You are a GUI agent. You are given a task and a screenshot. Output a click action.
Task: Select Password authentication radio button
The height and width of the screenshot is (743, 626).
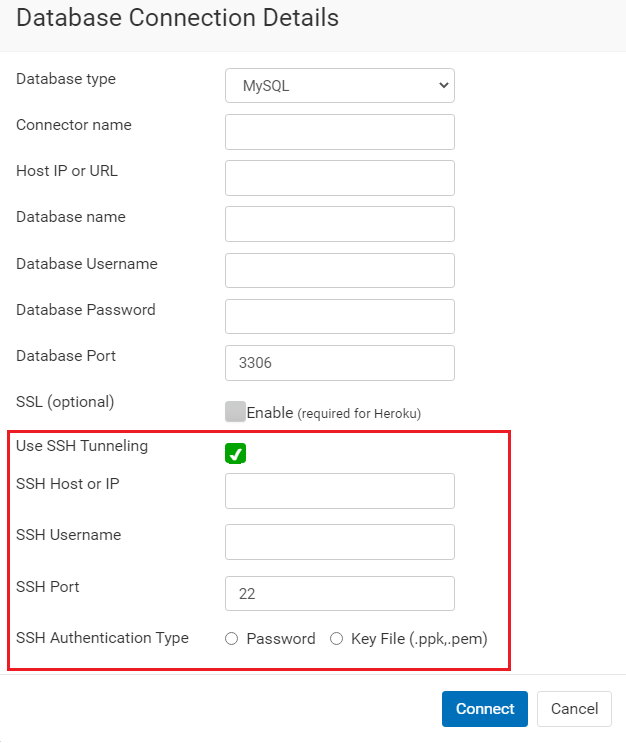click(231, 639)
